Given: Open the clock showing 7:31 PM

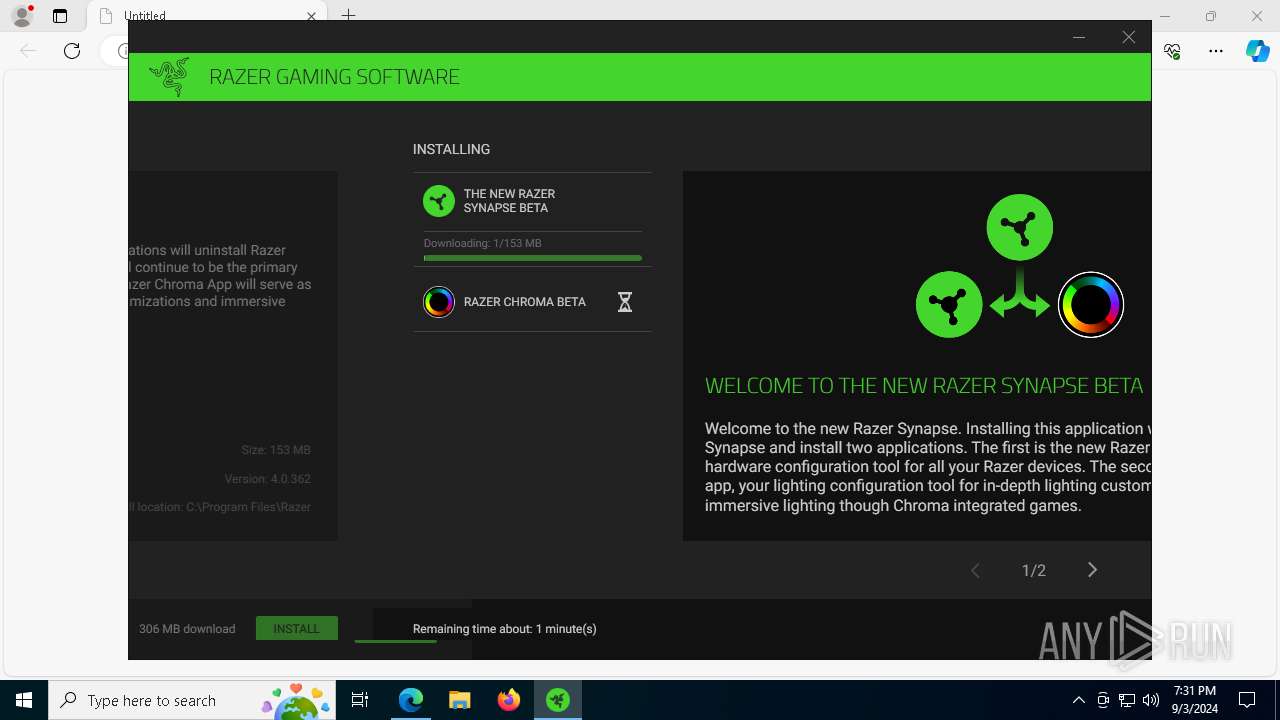Looking at the screenshot, I should coord(1195,700).
